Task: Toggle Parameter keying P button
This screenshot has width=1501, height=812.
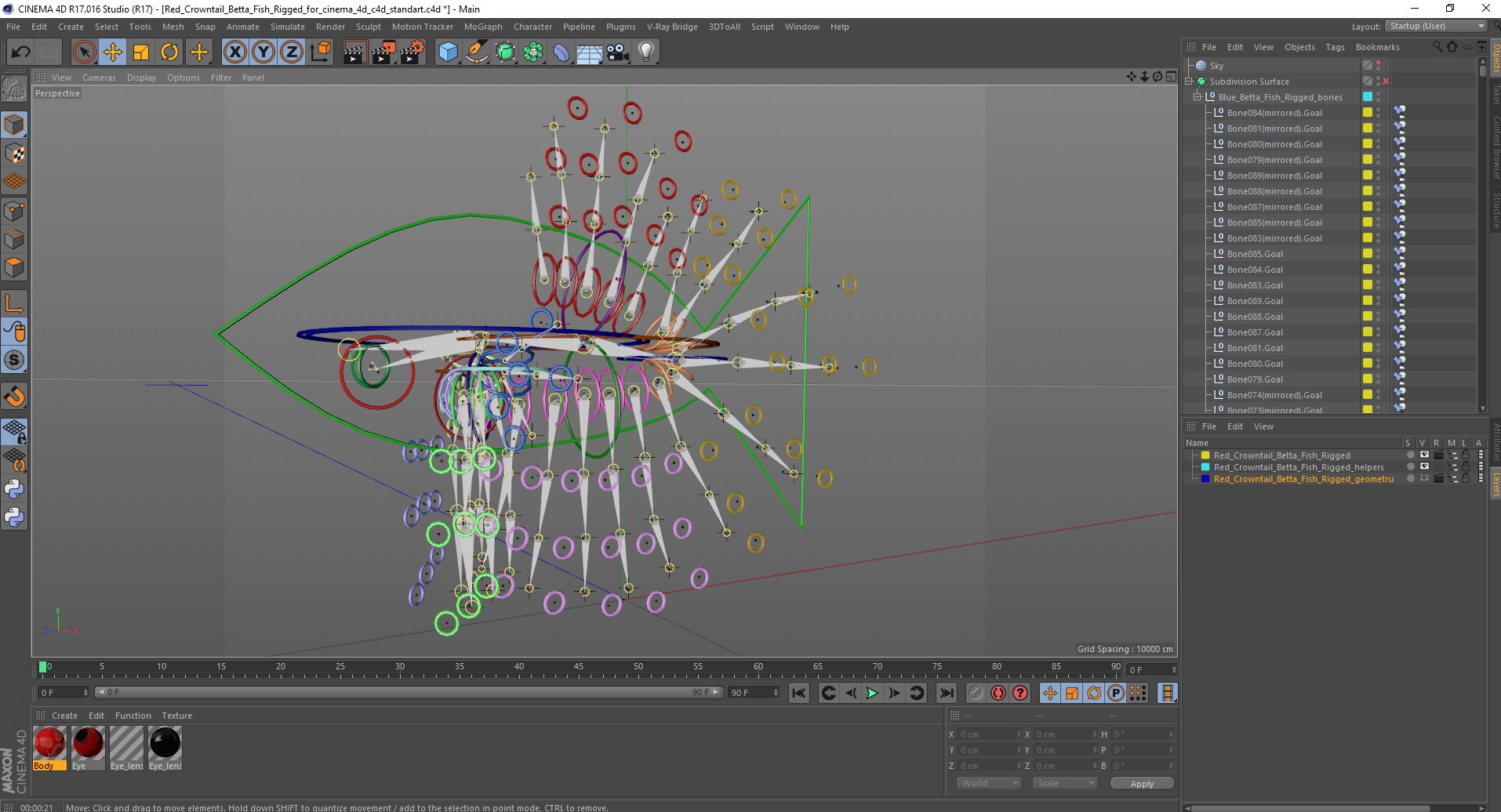Action: 1116,693
